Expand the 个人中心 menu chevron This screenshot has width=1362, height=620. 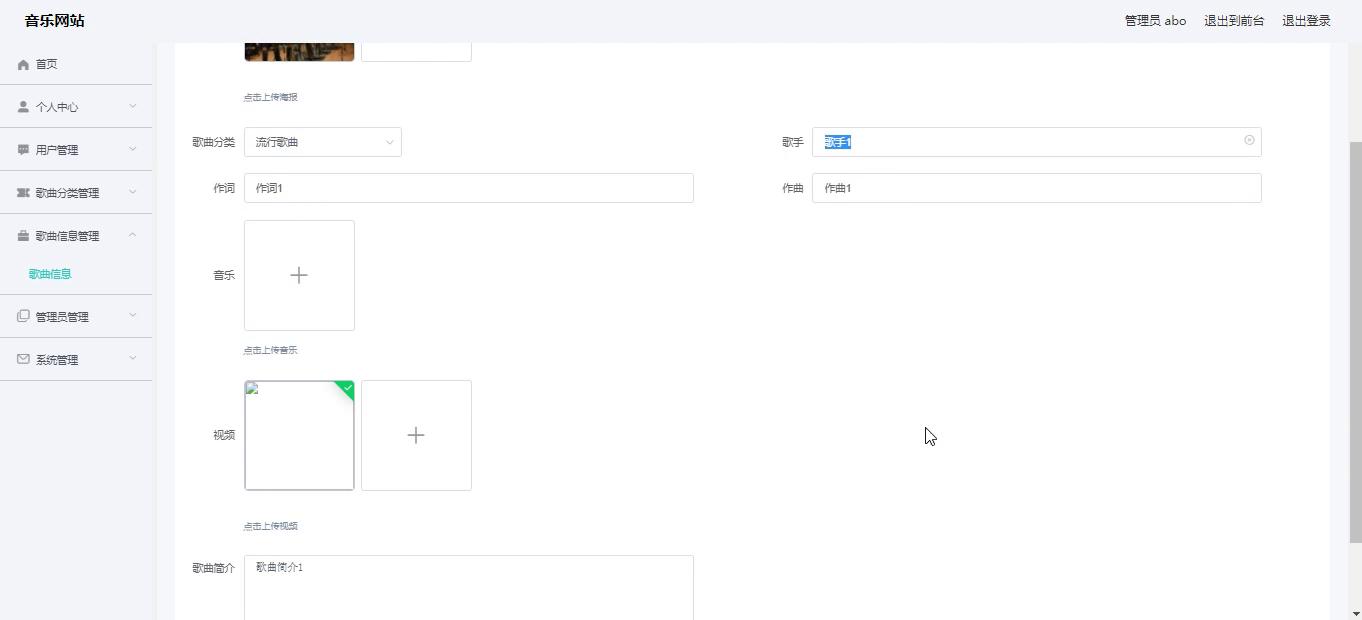coord(133,106)
